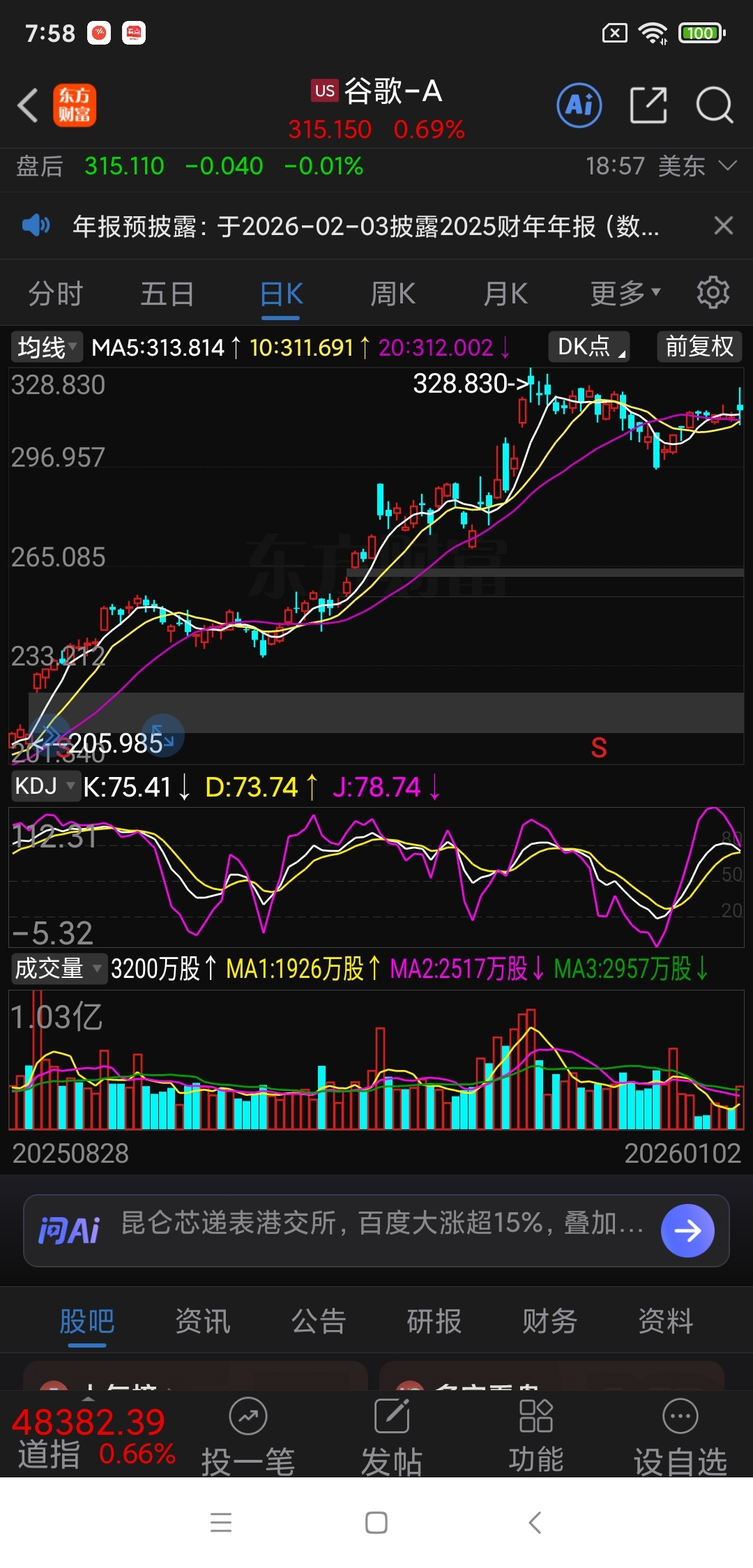Open the 东方财富 logo icon
The image size is (753, 1568).
pyautogui.click(x=75, y=105)
